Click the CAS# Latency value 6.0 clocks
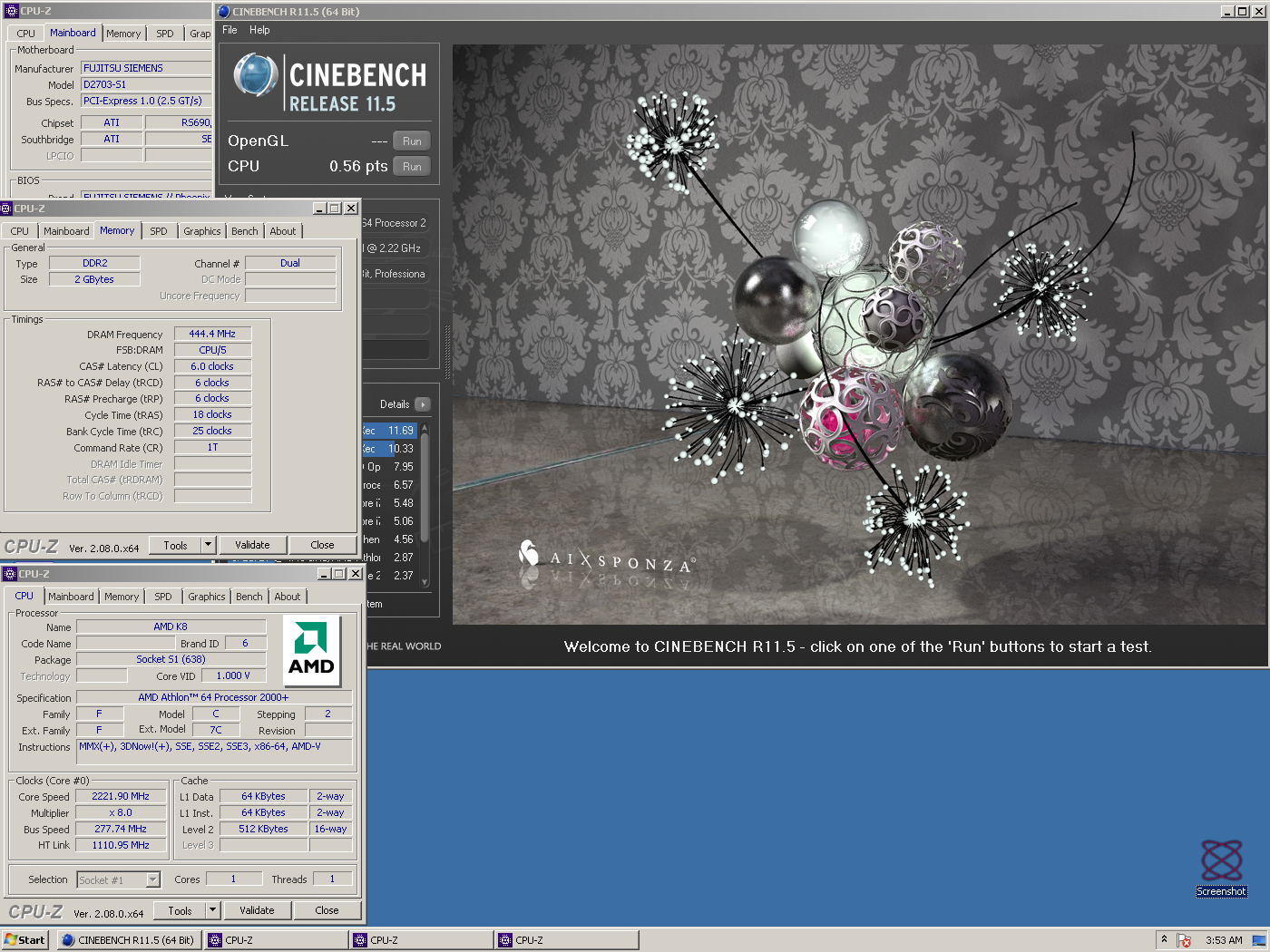This screenshot has width=1270, height=952. 212,366
